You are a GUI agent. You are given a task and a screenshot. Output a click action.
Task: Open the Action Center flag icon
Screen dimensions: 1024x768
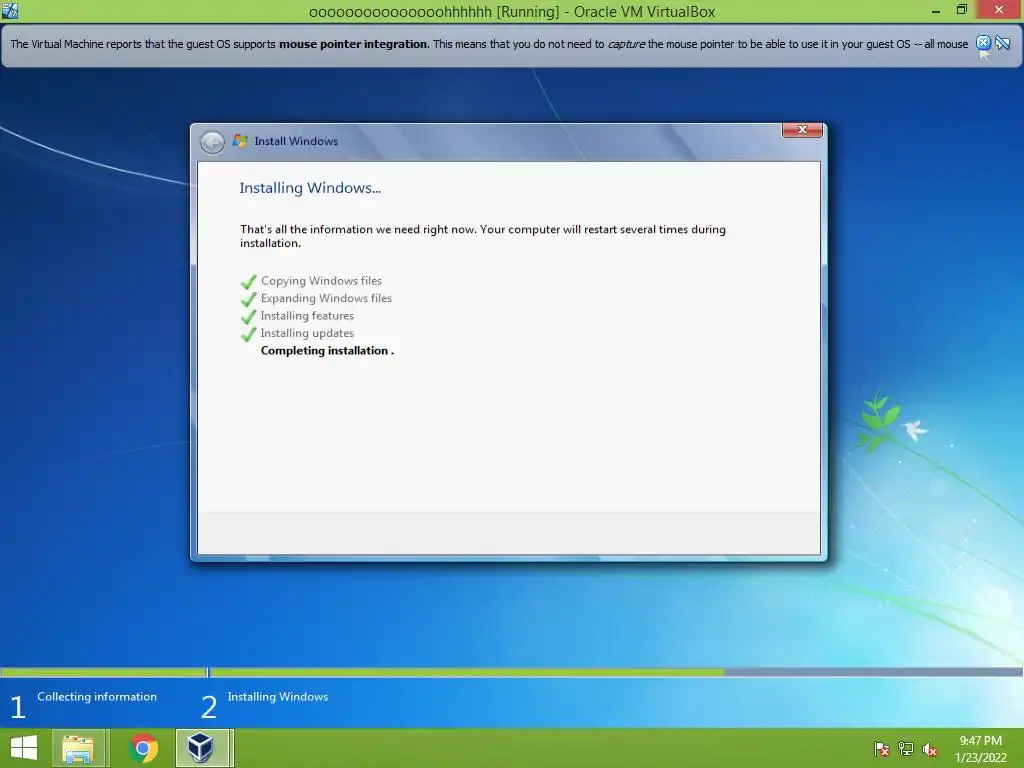pos(882,749)
